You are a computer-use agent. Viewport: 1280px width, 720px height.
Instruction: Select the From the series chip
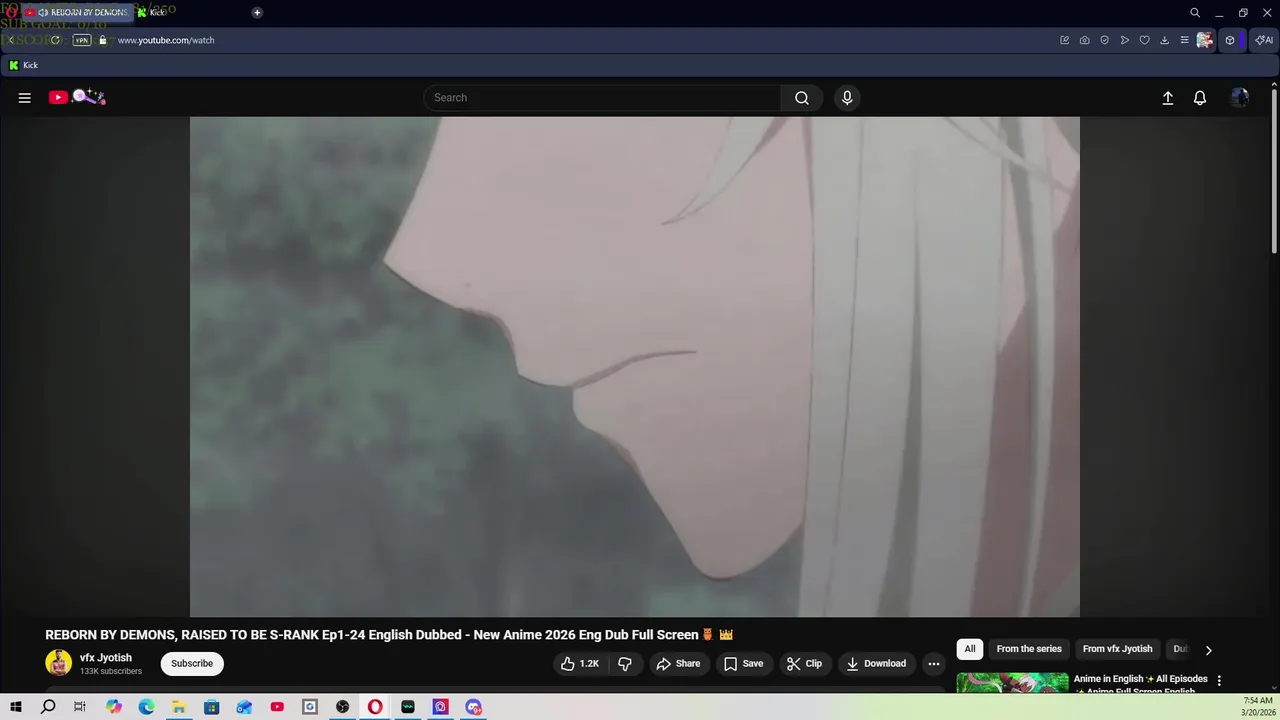1029,649
